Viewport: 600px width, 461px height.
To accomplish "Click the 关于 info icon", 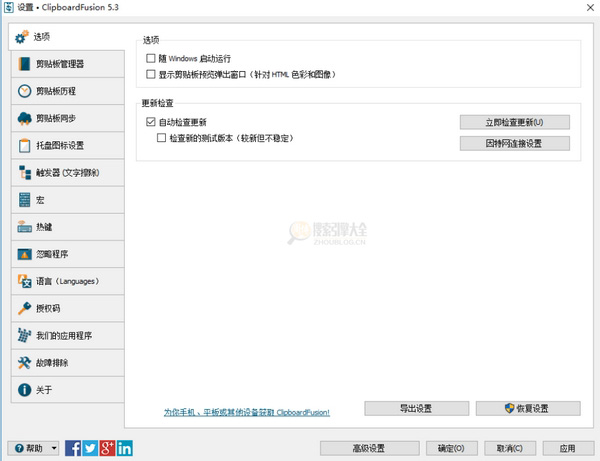I will (x=24, y=390).
